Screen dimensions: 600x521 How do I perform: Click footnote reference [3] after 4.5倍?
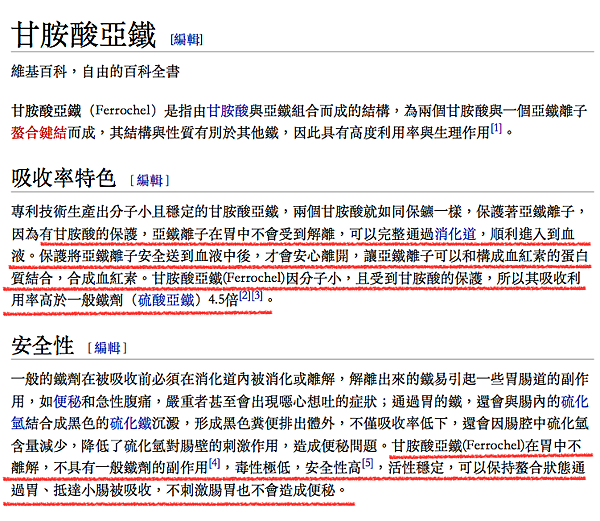[x=257, y=295]
